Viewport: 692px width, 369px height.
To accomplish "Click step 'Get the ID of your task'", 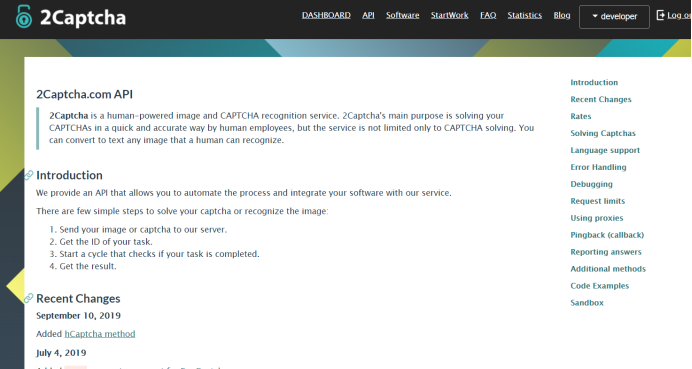I will pos(106,242).
